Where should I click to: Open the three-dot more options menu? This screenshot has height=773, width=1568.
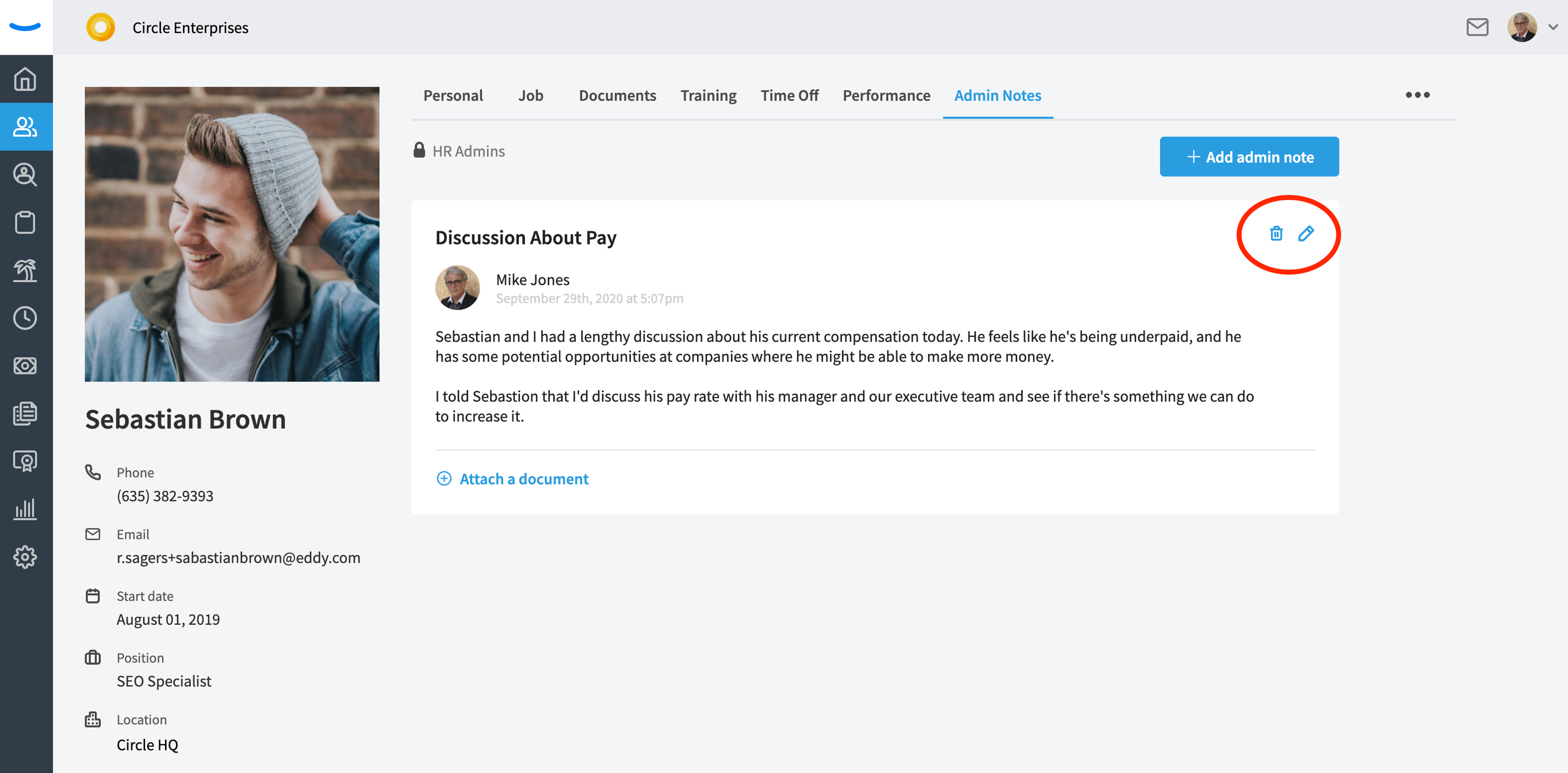[1417, 95]
